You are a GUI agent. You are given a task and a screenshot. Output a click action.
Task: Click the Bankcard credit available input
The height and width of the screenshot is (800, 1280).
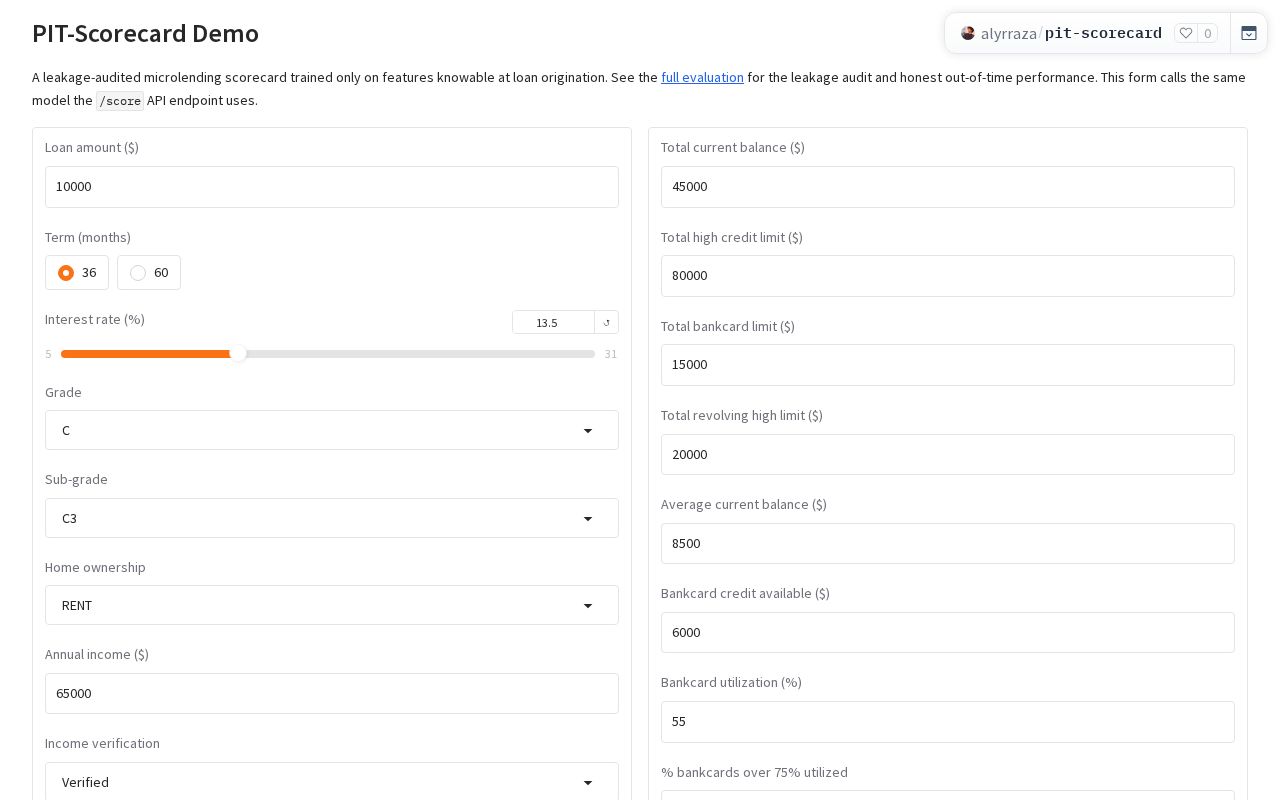948,632
